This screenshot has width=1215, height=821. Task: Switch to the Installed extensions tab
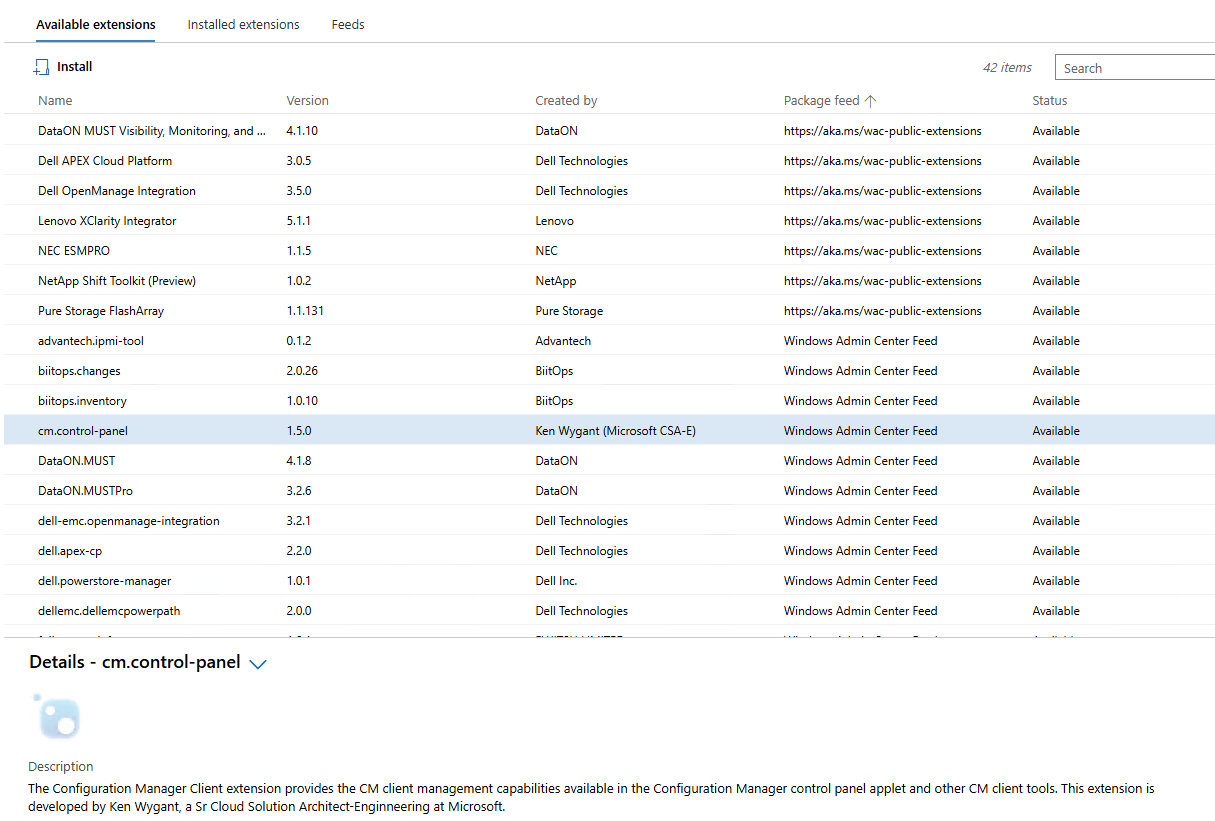coord(243,24)
